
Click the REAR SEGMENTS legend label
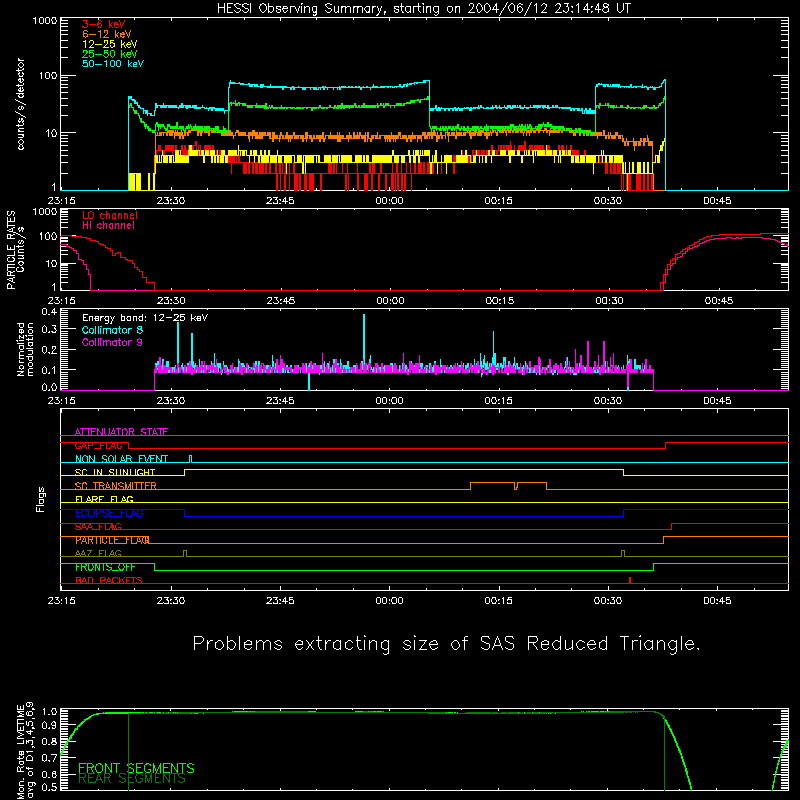click(132, 779)
